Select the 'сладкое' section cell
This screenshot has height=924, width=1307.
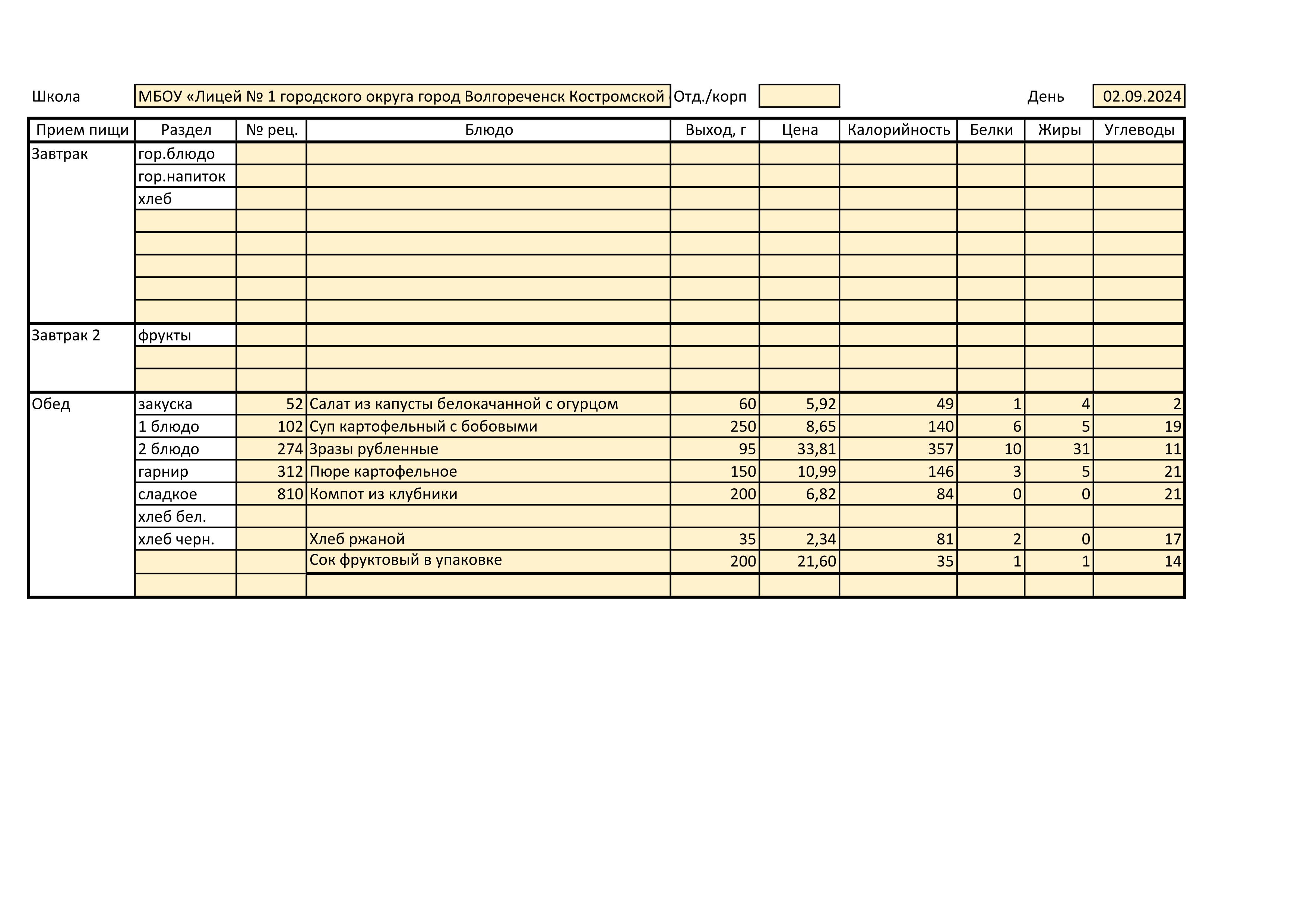point(186,494)
